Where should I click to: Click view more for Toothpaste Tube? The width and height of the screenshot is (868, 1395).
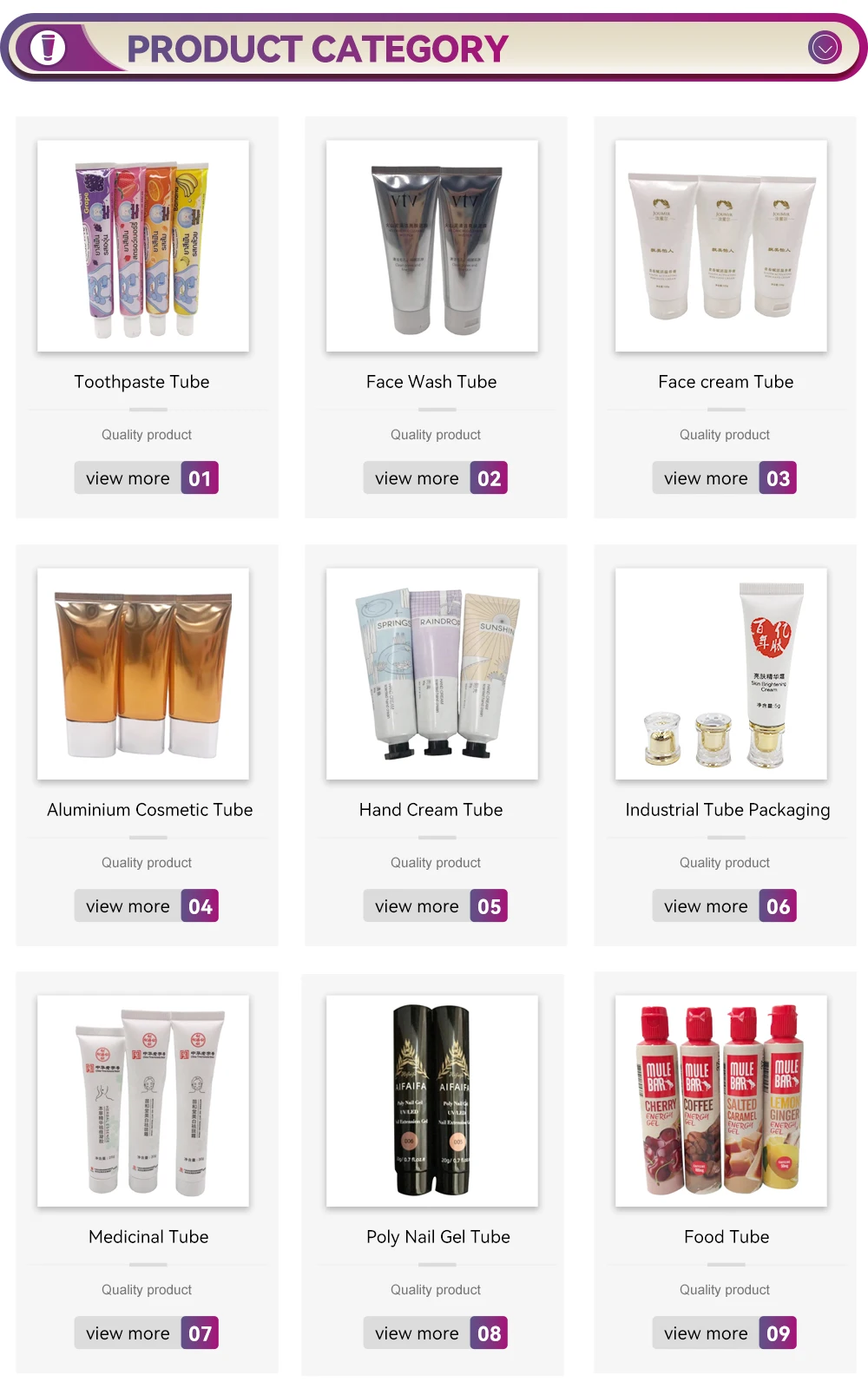pos(128,478)
